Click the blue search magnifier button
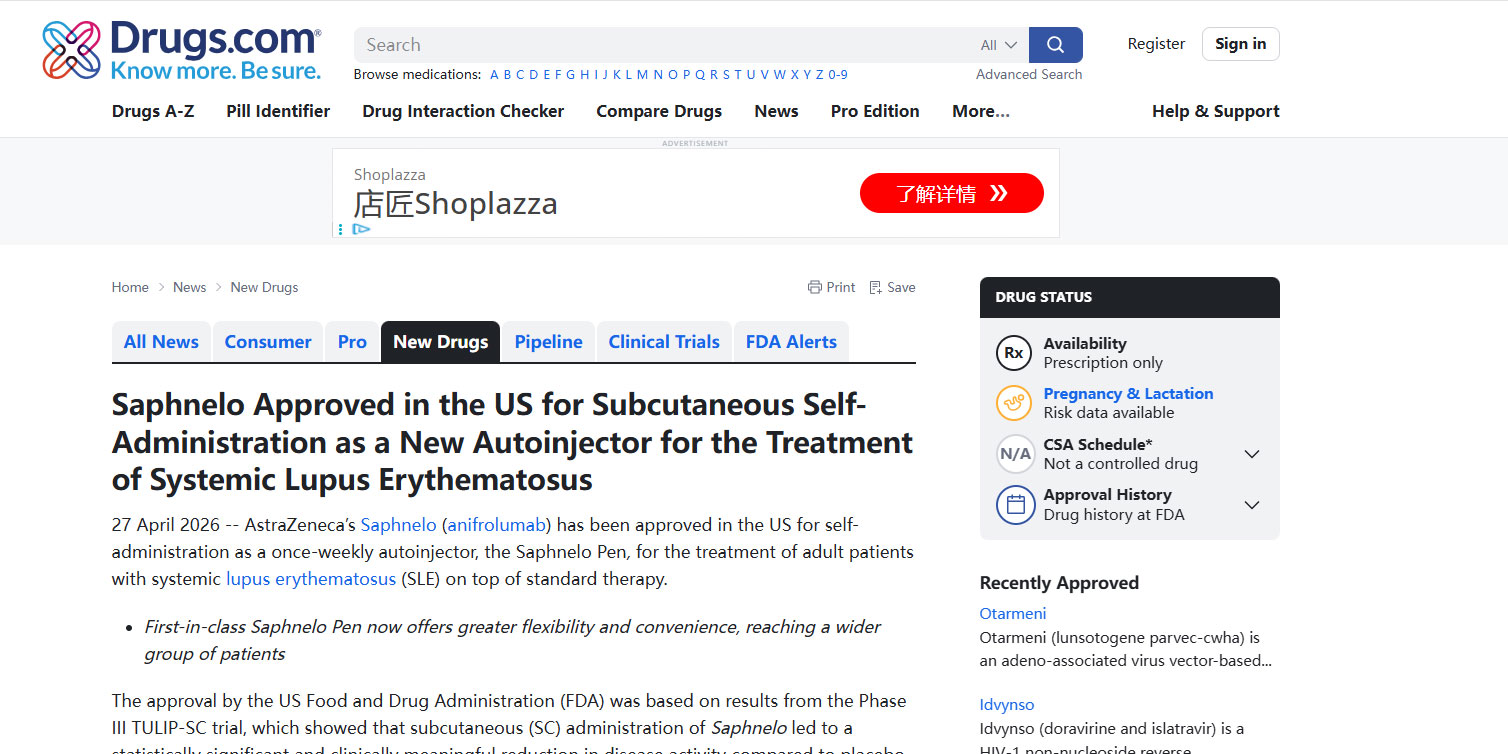Image resolution: width=1508 pixels, height=754 pixels. coord(1055,45)
